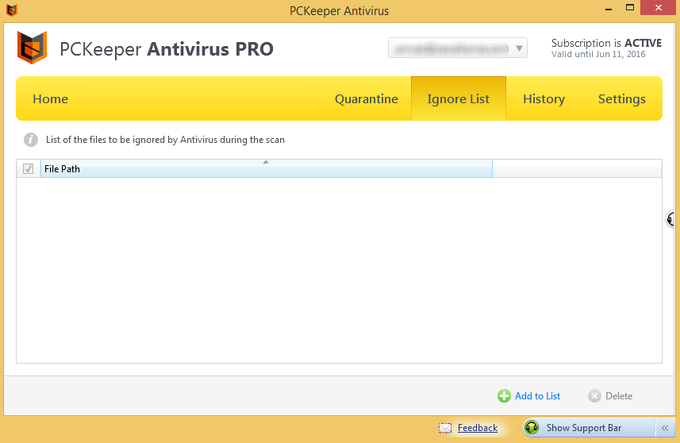The image size is (680, 443).
Task: Click the green headset support icon
Action: 532,428
